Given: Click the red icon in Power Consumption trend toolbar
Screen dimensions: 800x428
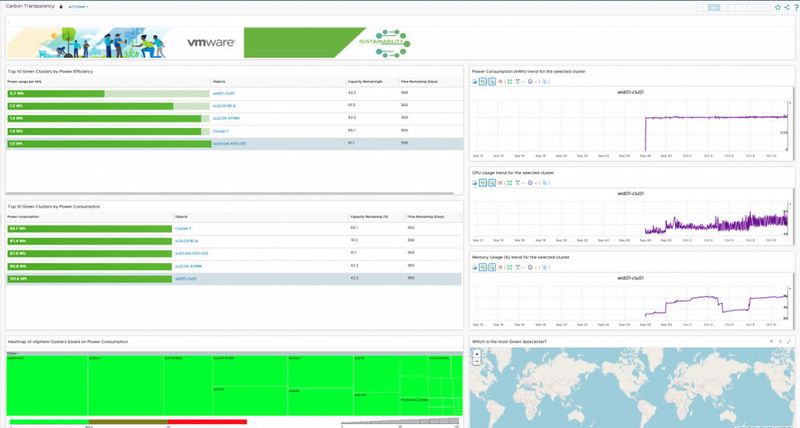Looking at the screenshot, I should pyautogui.click(x=501, y=82).
